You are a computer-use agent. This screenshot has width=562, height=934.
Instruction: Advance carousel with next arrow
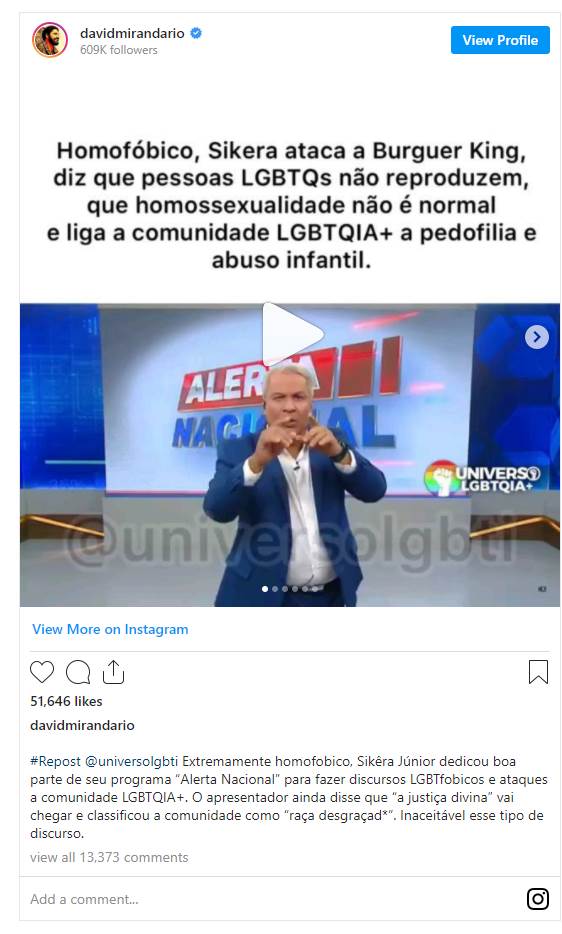pos(536,337)
